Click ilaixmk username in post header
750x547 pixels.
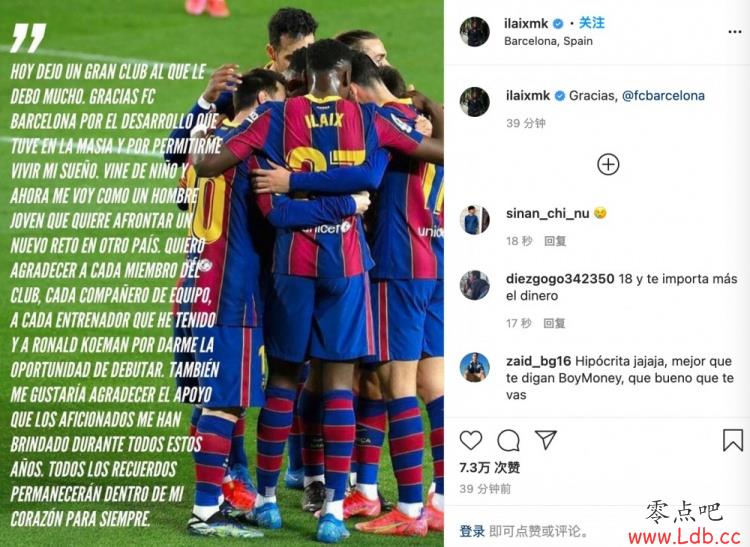pyautogui.click(x=526, y=23)
